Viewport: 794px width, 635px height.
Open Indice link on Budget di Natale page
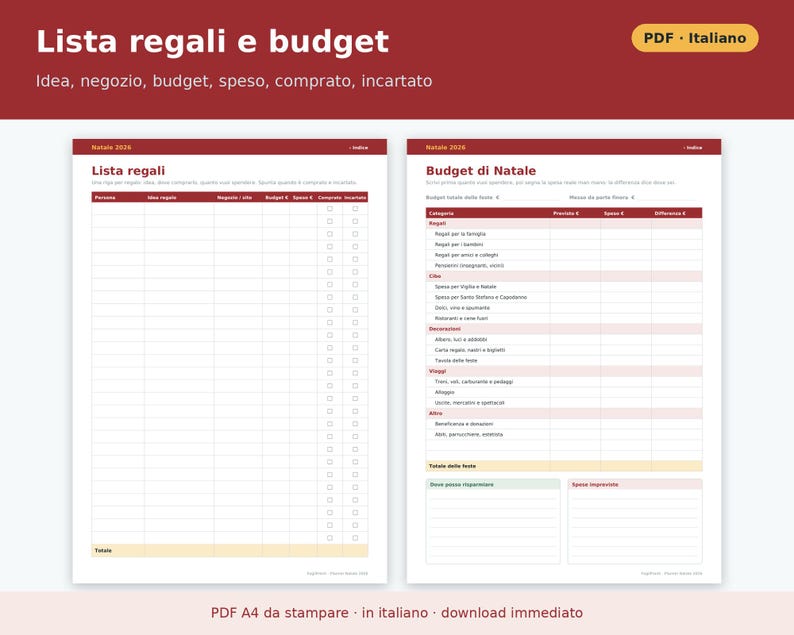[x=693, y=148]
